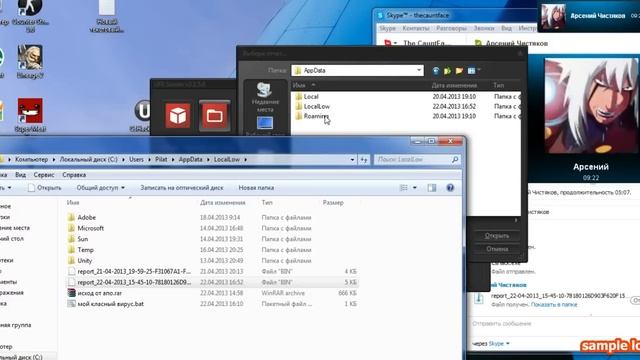
Task: Create new folder in the file dialog
Action: point(459,71)
